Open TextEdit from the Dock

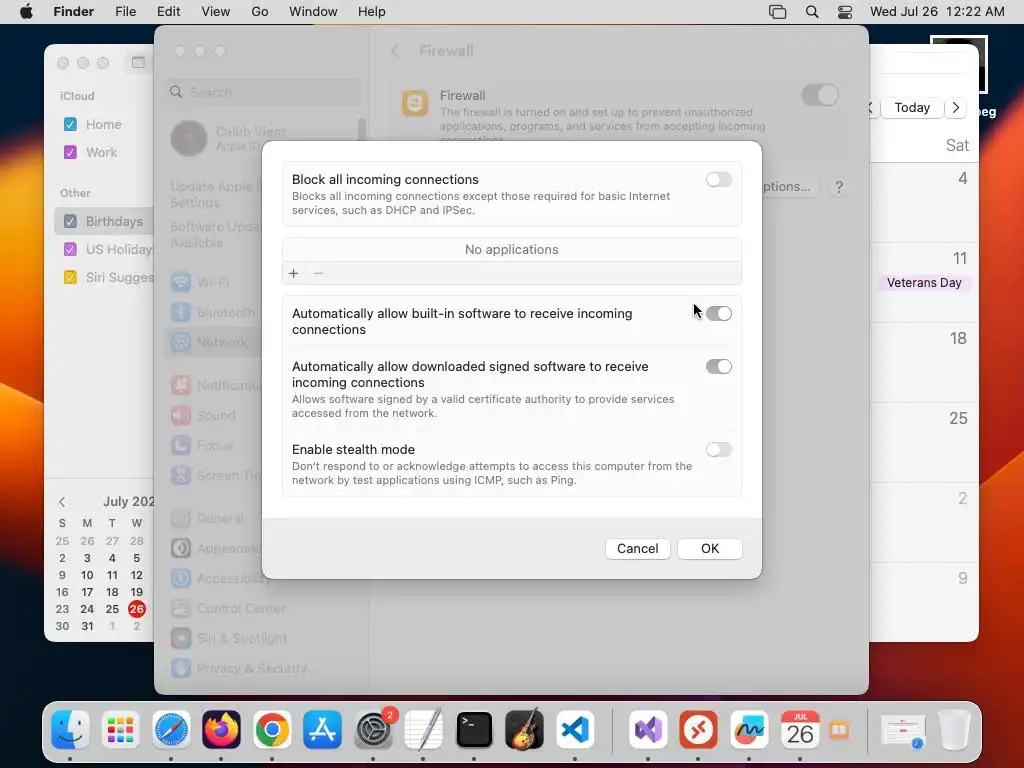click(423, 729)
